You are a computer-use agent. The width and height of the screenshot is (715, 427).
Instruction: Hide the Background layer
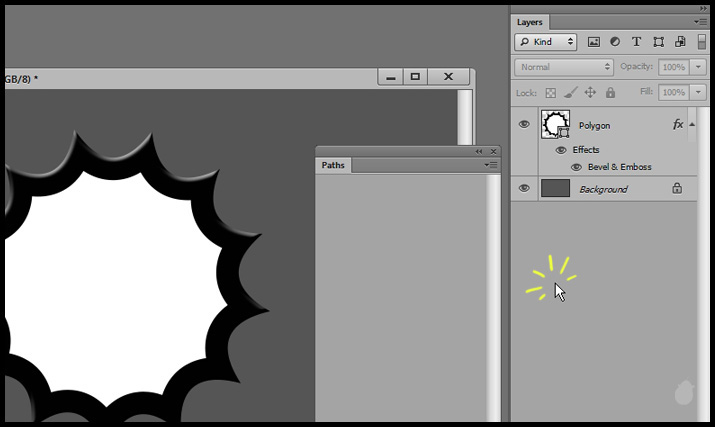(x=524, y=188)
